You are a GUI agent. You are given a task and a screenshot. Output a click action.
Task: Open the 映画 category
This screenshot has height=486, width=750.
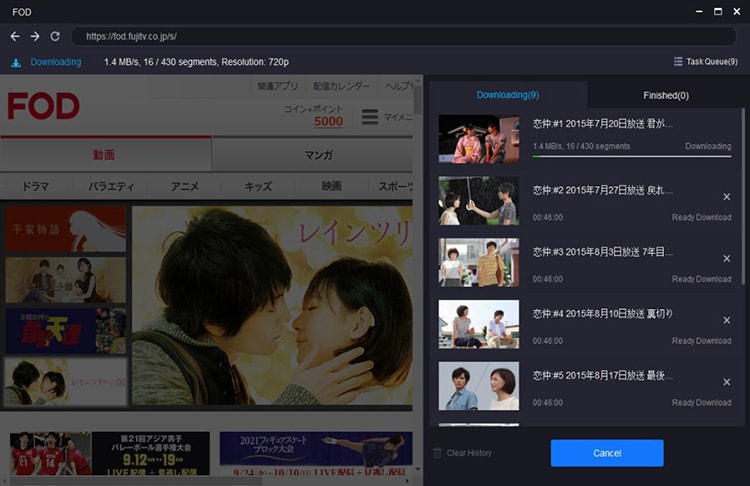pyautogui.click(x=331, y=186)
